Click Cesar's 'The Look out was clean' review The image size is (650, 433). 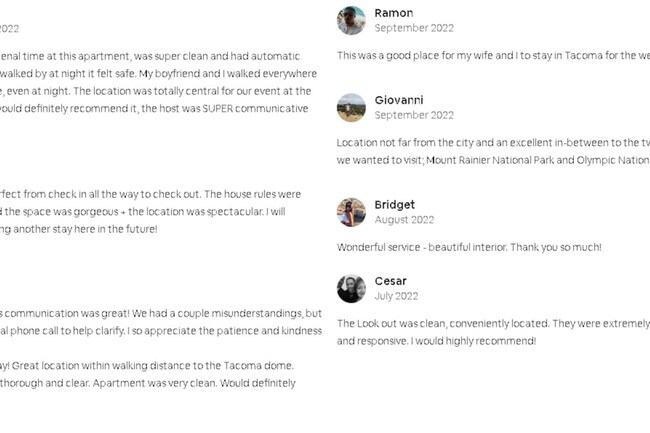click(x=493, y=332)
